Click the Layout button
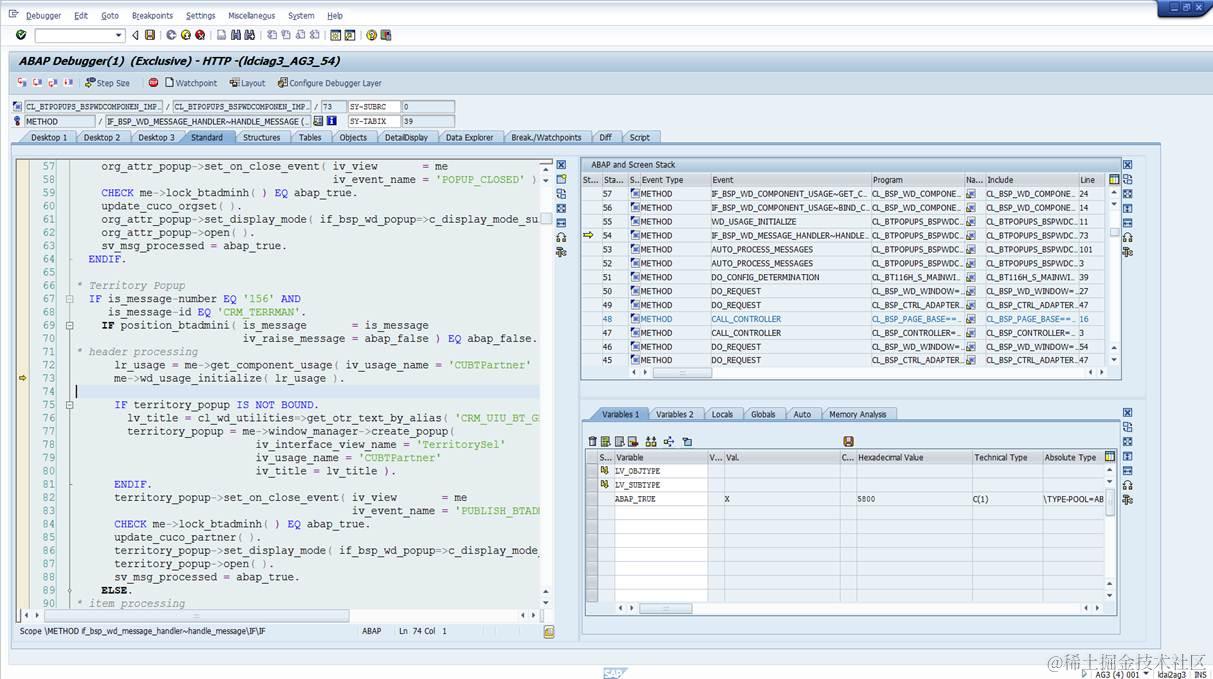 [247, 83]
